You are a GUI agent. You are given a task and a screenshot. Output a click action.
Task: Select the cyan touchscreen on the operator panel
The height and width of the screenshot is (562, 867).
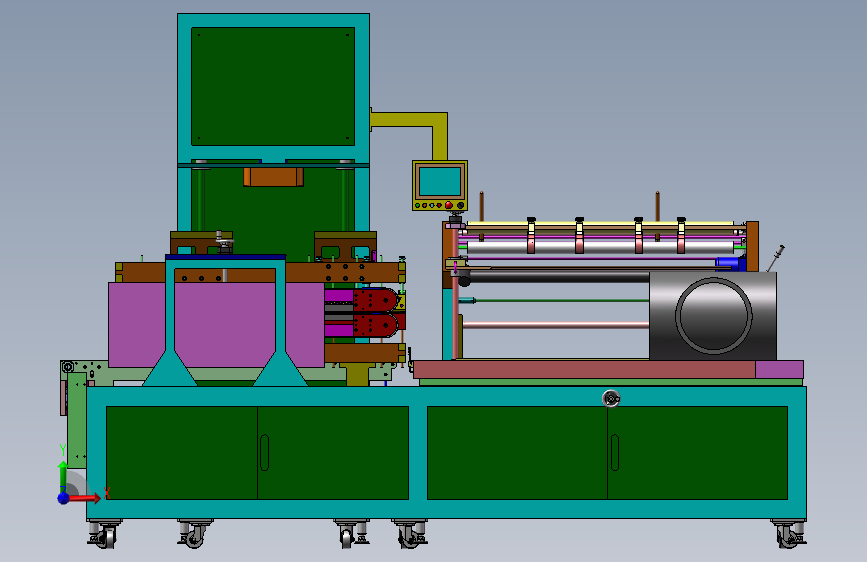(x=440, y=181)
